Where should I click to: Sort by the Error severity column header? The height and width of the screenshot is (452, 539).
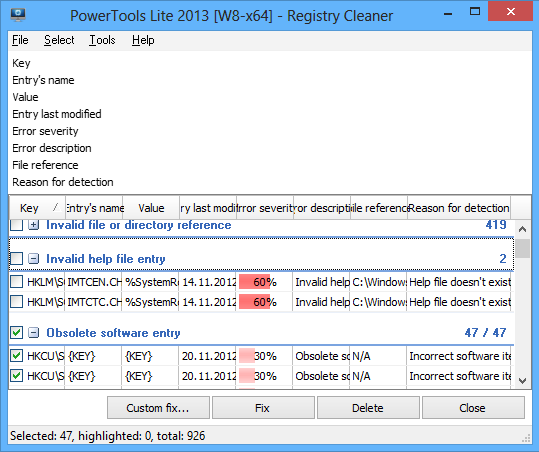coord(265,208)
